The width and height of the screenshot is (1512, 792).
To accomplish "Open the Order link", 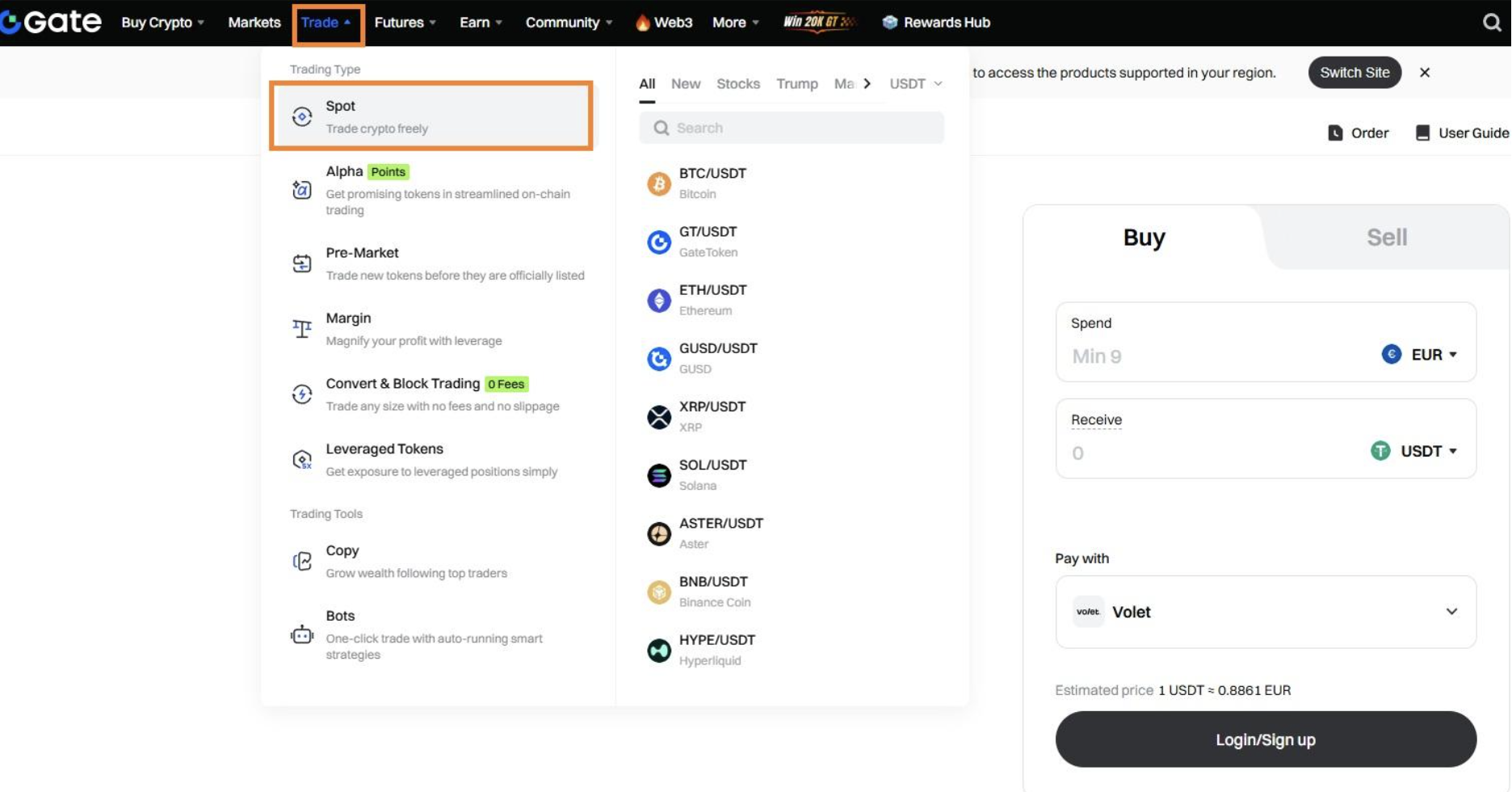I will tap(1359, 133).
